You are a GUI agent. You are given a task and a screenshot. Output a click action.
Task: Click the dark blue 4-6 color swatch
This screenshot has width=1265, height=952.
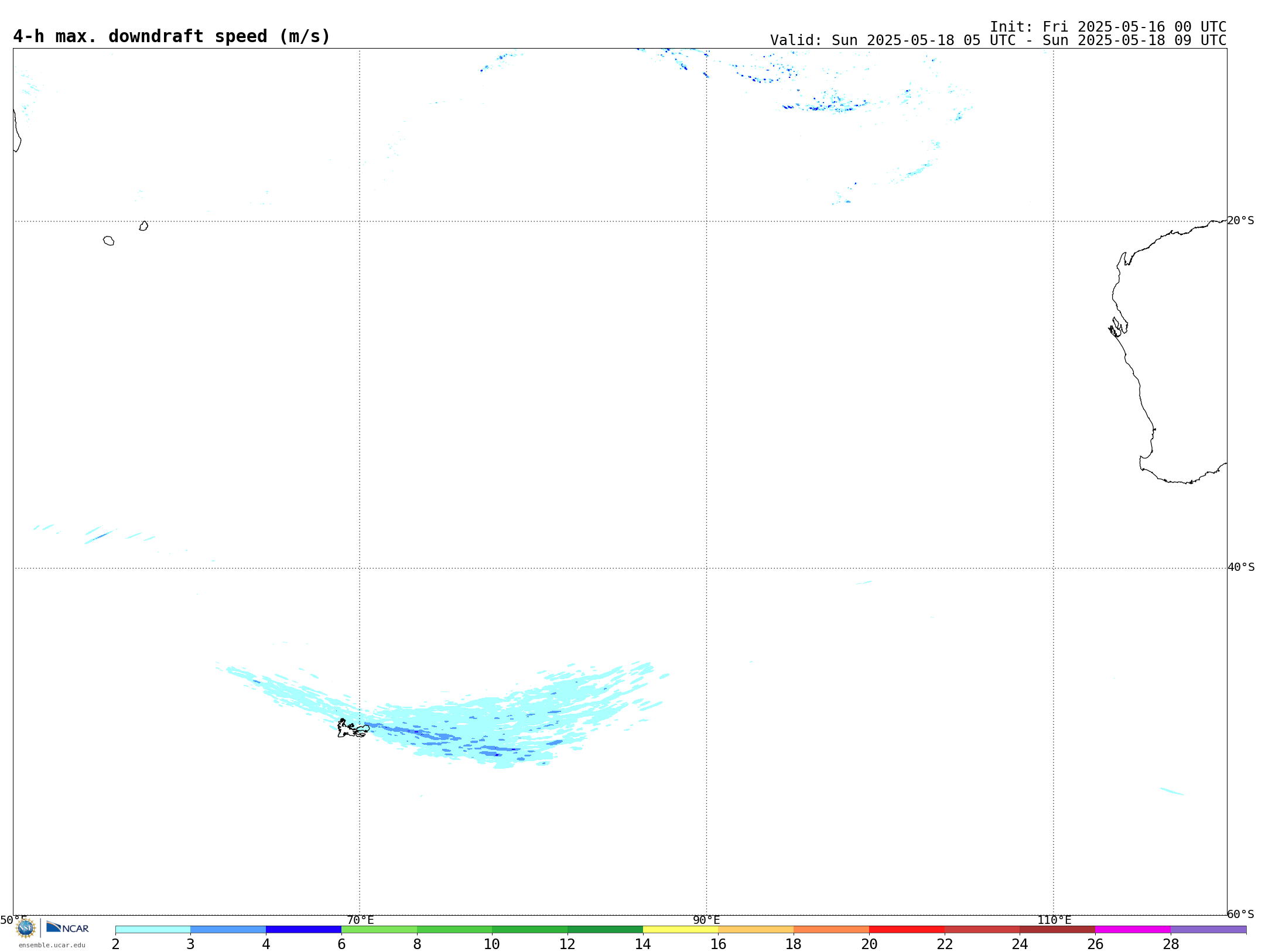[x=304, y=929]
